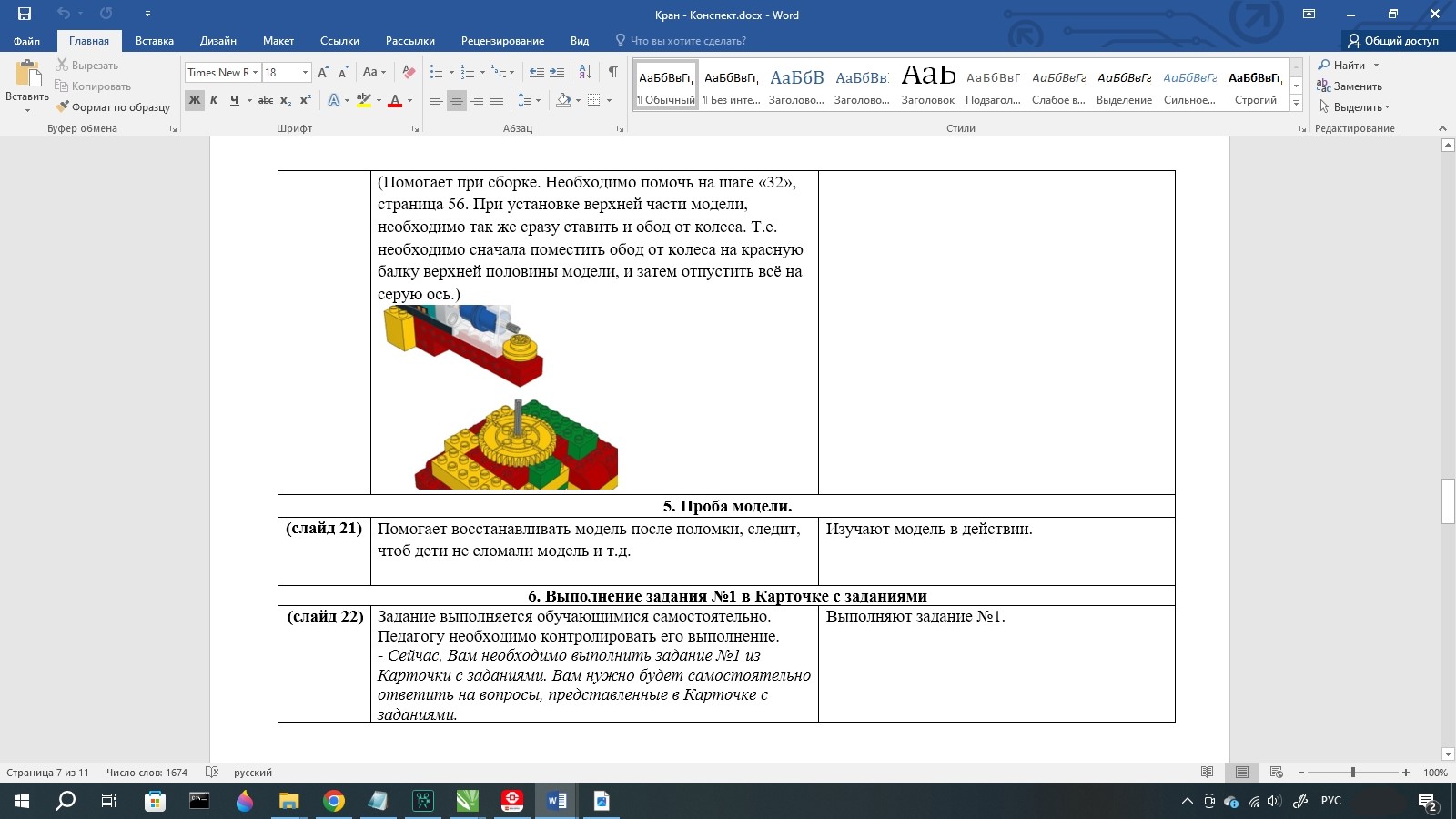1456x819 pixels.
Task: Apply subscript formatting
Action: click(286, 100)
